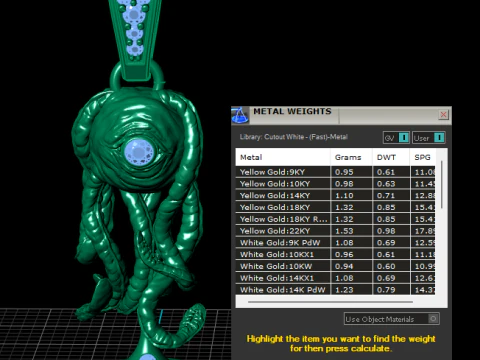480x360 pixels.
Task: Select the White Gold:14K PdW row
Action: point(335,289)
